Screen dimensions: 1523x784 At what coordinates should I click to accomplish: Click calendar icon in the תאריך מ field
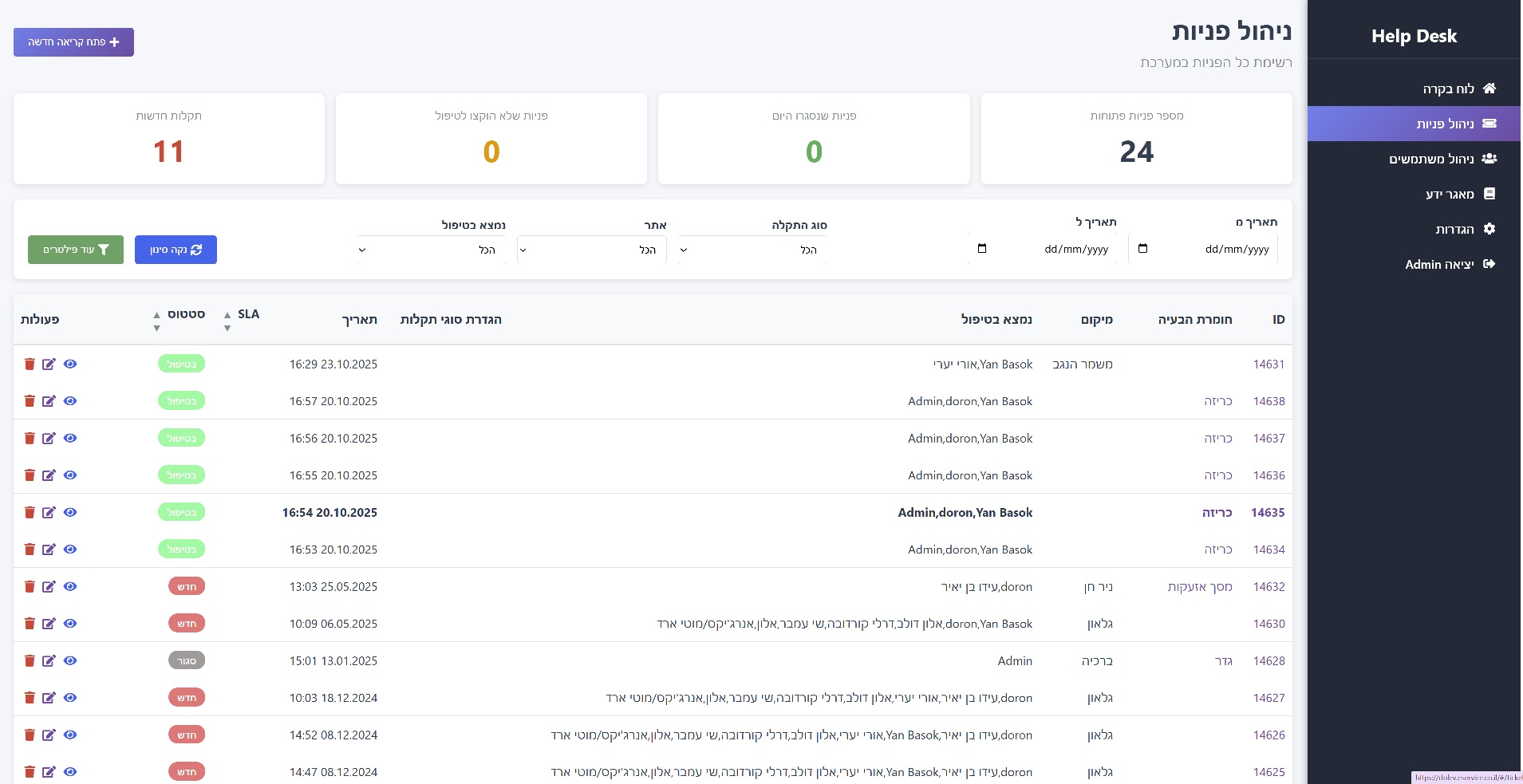coord(1142,249)
